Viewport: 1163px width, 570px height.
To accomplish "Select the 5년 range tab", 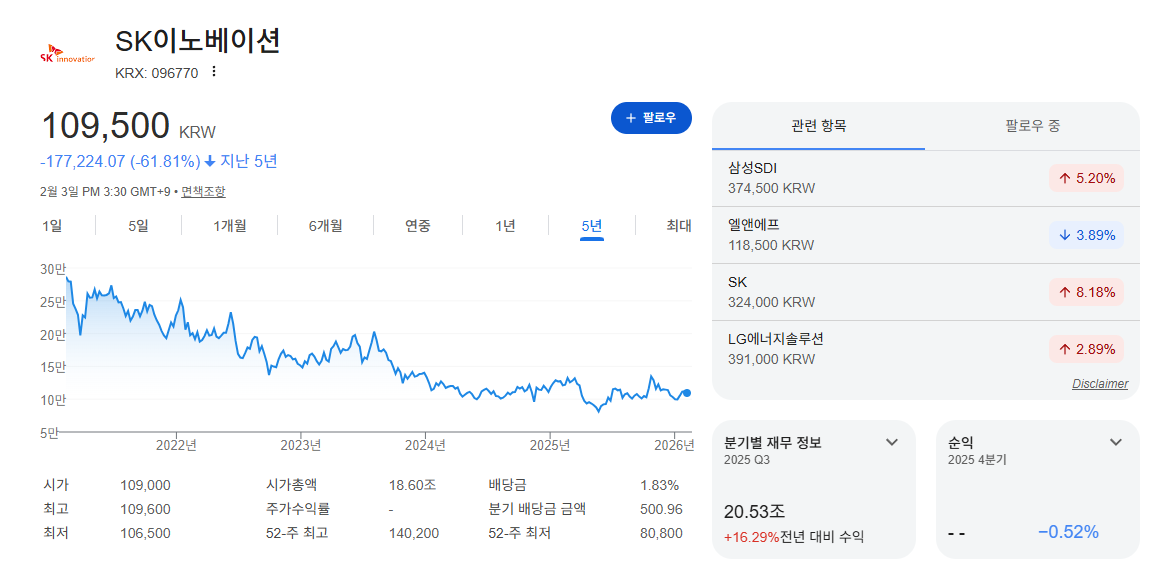I will [592, 226].
